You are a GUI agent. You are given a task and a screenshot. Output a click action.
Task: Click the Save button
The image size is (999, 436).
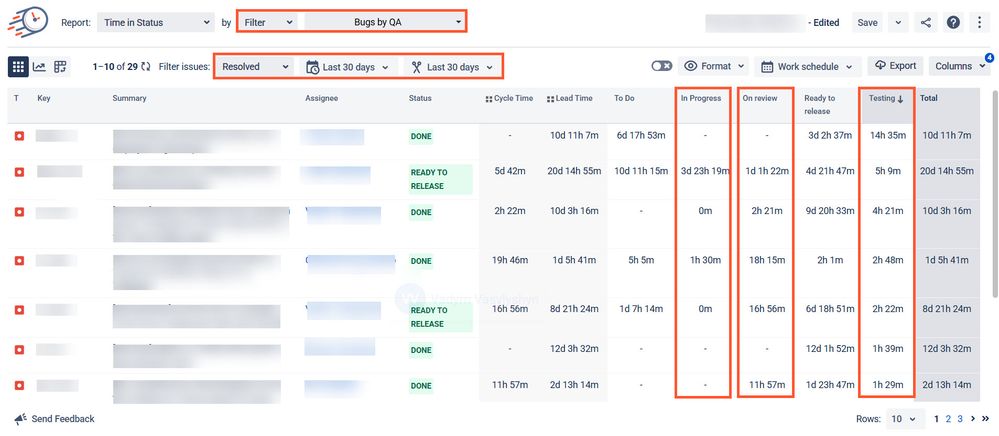click(x=867, y=22)
